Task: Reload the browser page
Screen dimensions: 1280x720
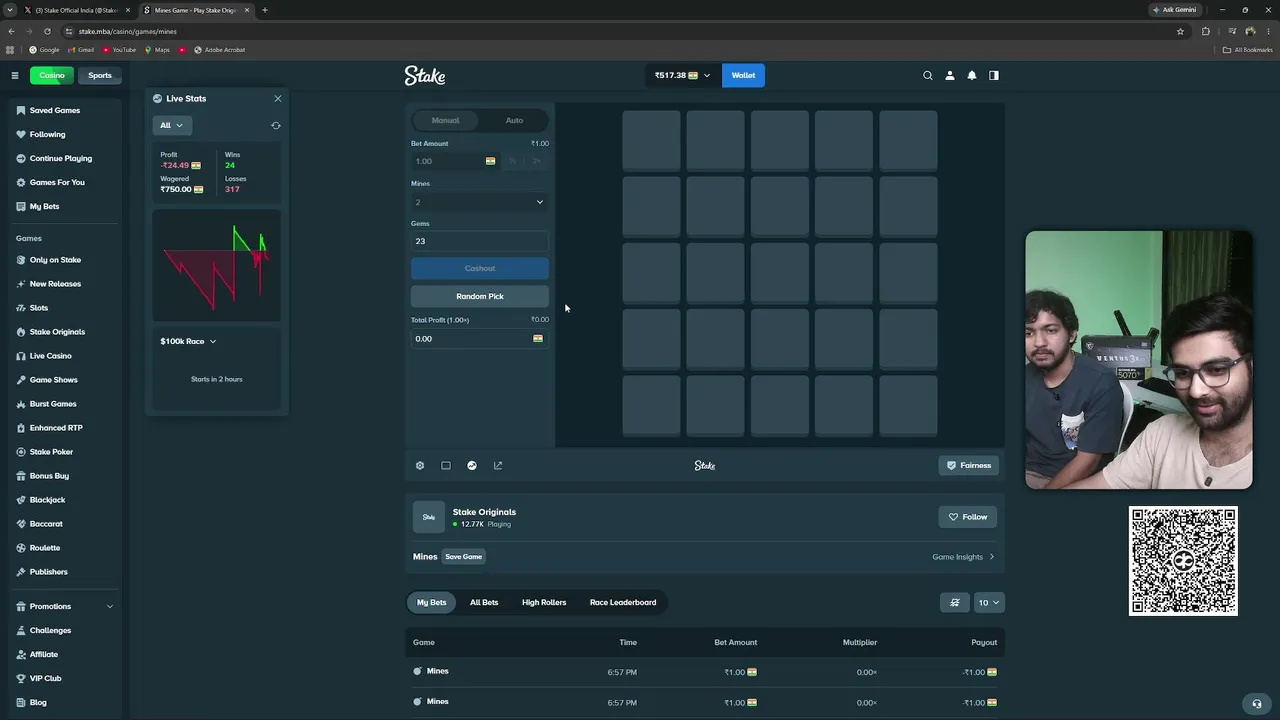Action: point(47,31)
